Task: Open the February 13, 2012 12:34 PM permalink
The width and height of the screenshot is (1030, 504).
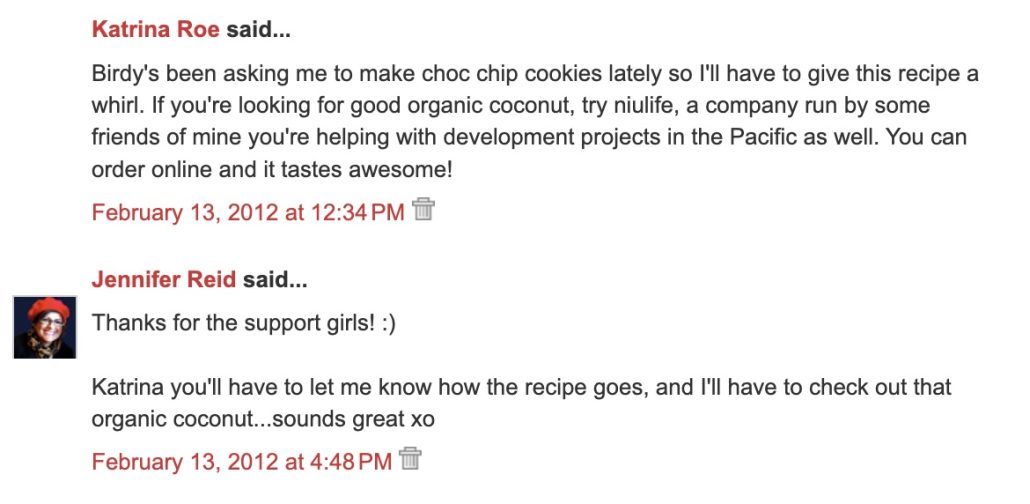Action: coord(248,212)
